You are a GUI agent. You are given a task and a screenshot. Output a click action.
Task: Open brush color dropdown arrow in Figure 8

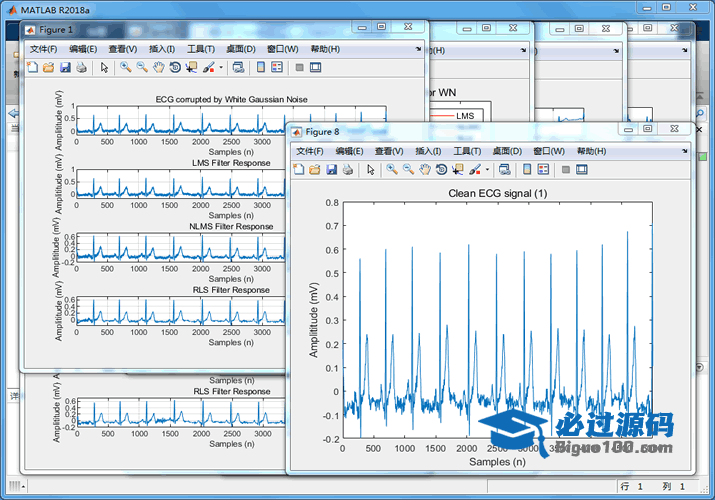coord(487,170)
